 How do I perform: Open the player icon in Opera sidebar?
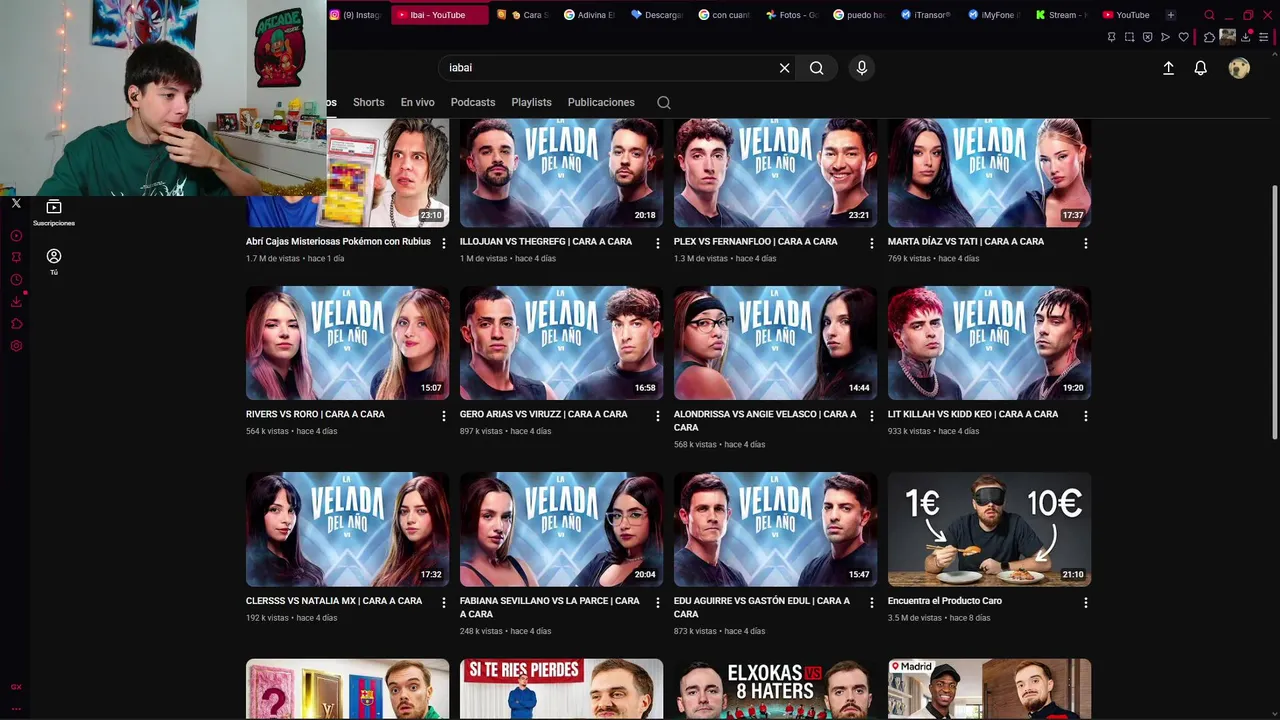pos(16,236)
